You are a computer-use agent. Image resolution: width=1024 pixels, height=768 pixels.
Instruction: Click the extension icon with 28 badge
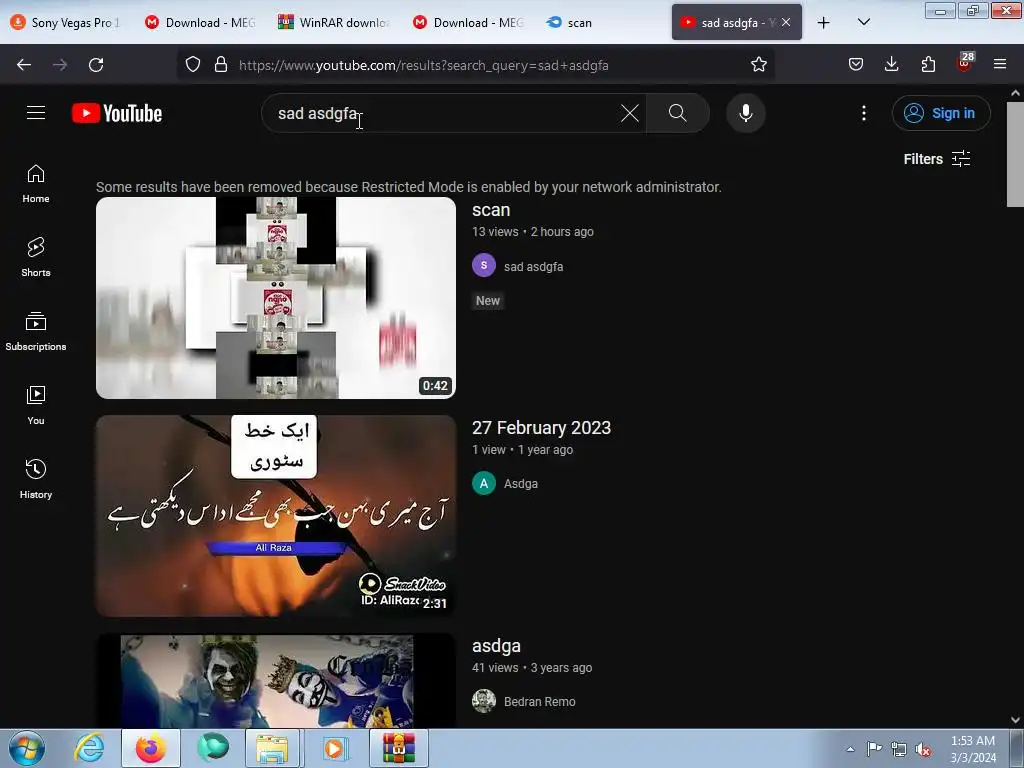(965, 63)
